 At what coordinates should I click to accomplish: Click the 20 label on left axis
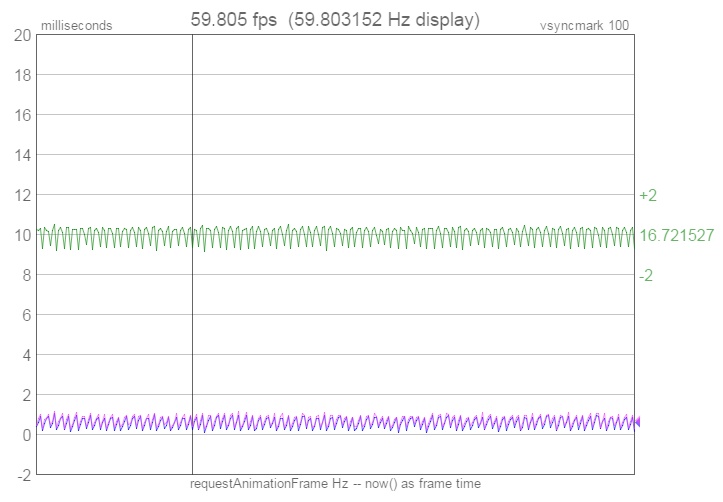(20, 35)
